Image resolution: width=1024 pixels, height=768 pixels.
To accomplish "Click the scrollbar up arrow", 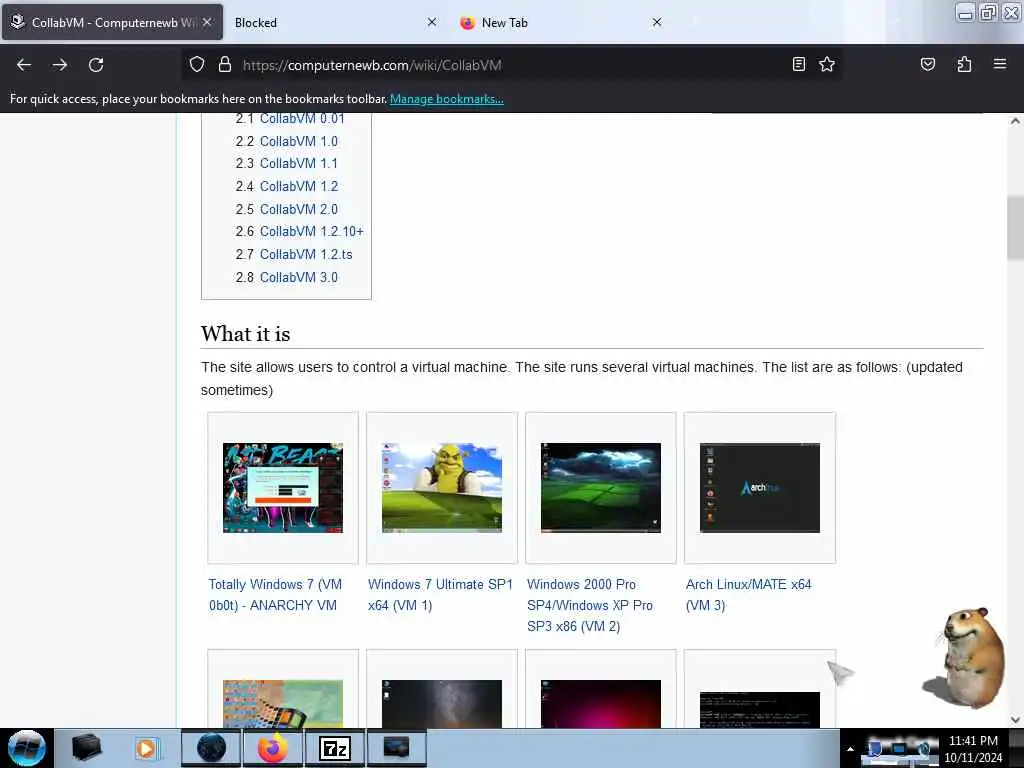I will click(1015, 121).
